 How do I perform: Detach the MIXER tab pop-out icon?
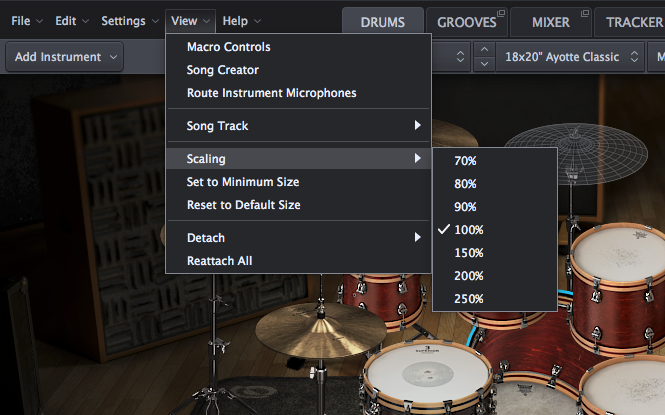585,13
